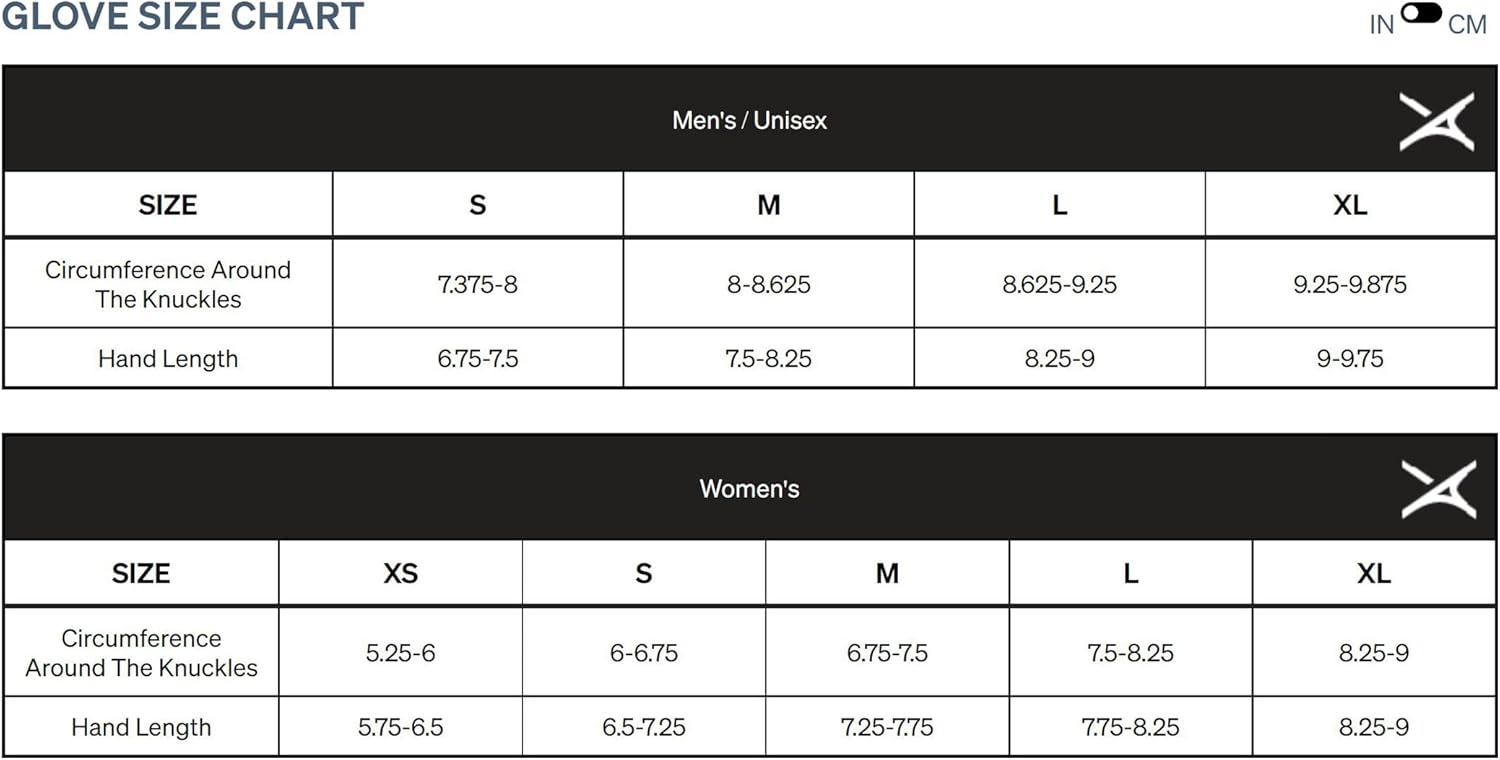The width and height of the screenshot is (1500, 760).
Task: Click the Hand Length label in men's table
Action: coord(168,359)
